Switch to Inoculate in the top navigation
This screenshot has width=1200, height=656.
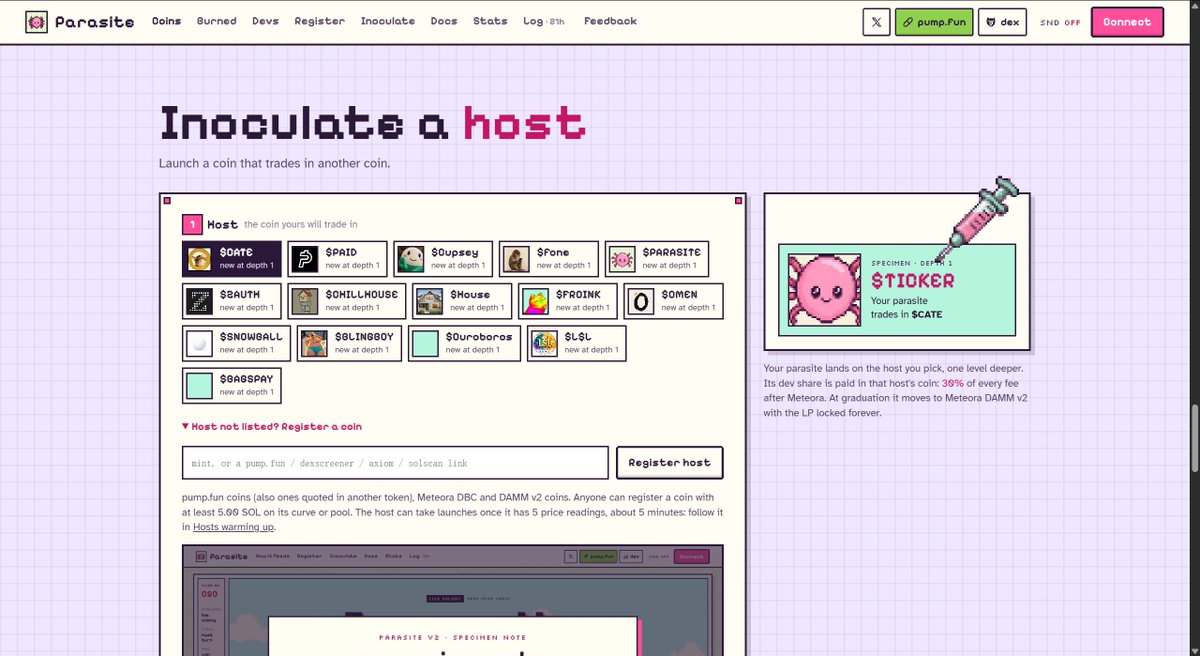[388, 21]
